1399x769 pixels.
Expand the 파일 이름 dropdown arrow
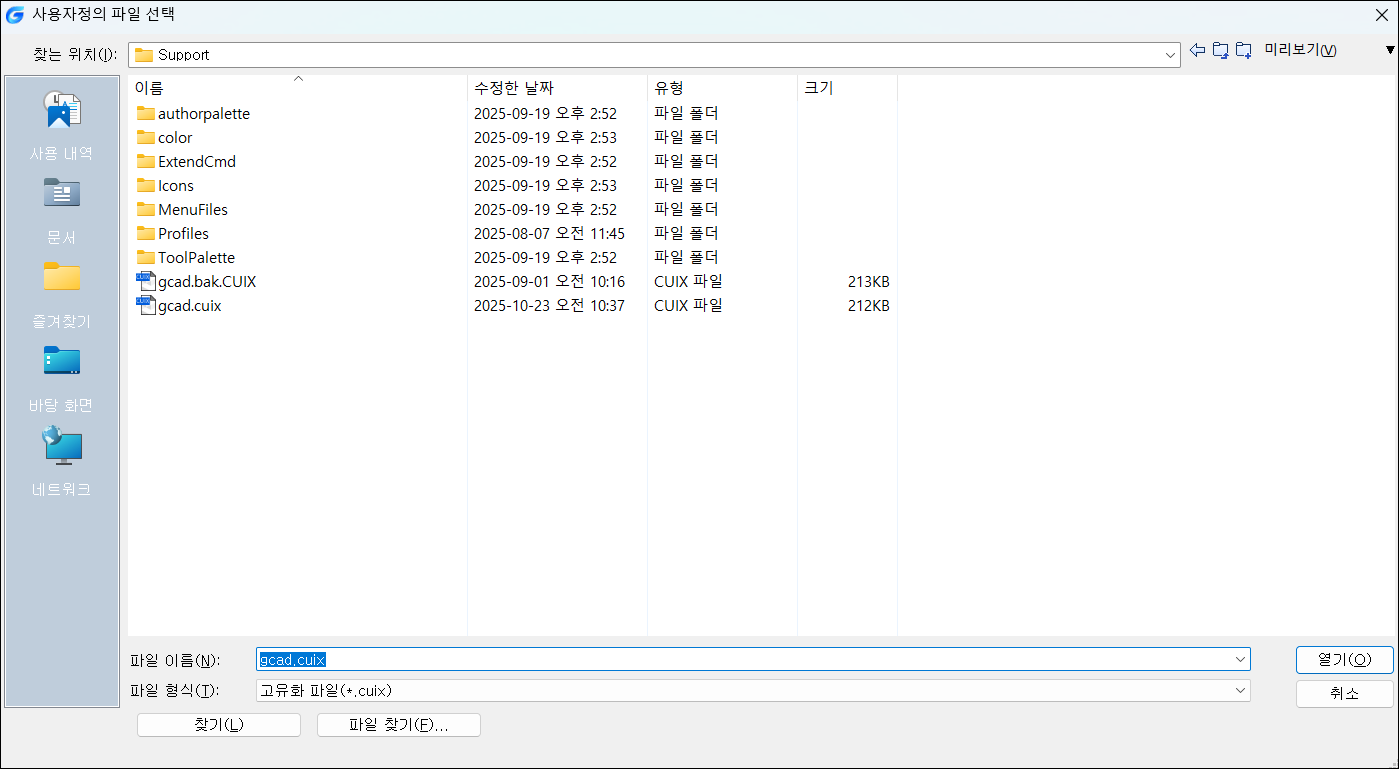1240,660
